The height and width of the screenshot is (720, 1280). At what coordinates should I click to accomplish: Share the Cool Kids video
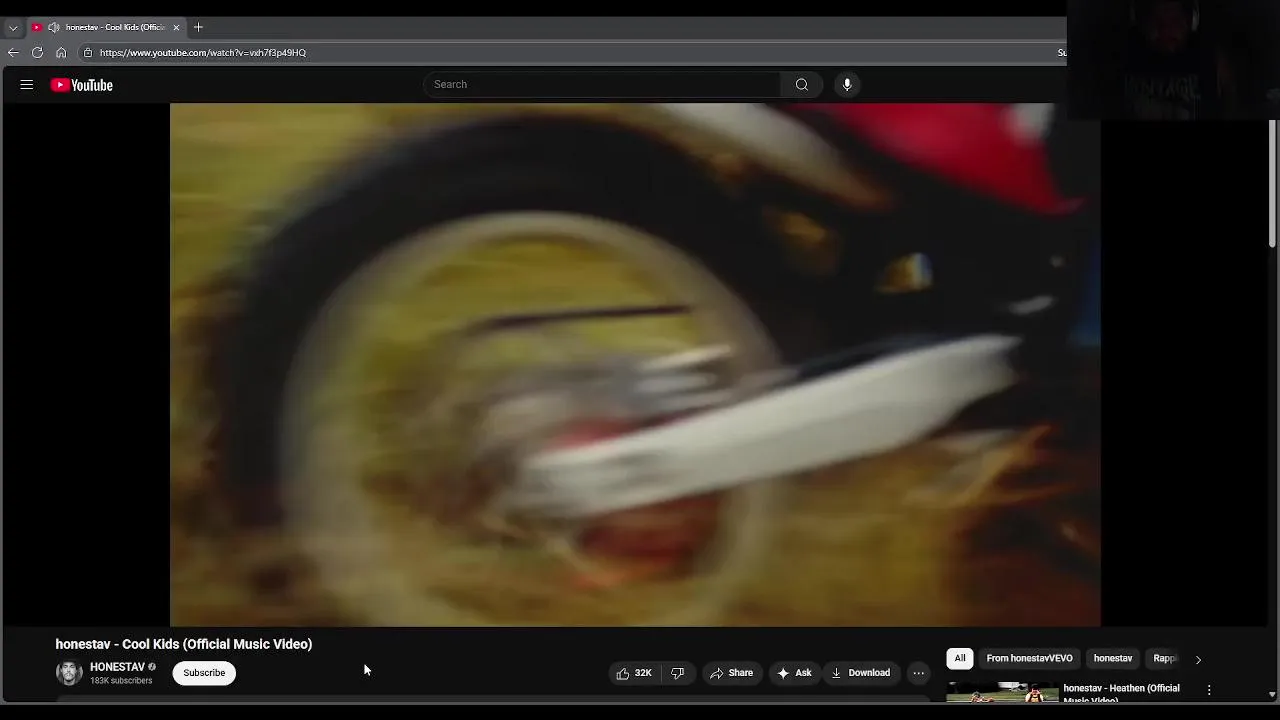(731, 673)
